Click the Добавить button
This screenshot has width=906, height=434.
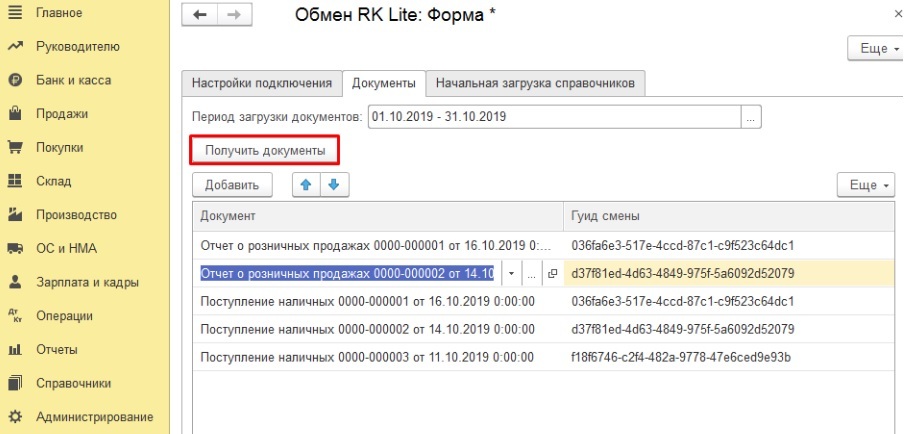point(232,185)
